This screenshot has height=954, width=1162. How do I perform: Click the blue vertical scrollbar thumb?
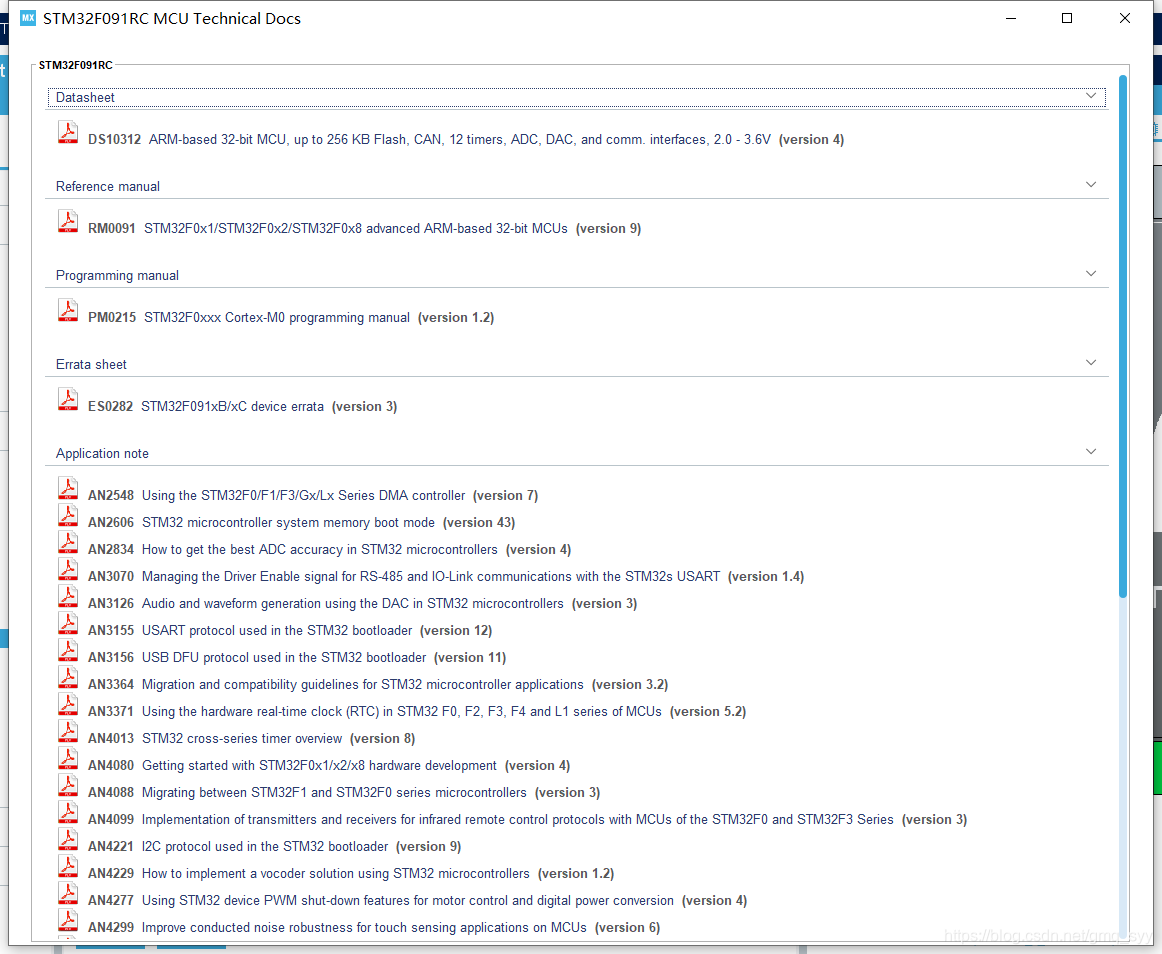(1123, 336)
